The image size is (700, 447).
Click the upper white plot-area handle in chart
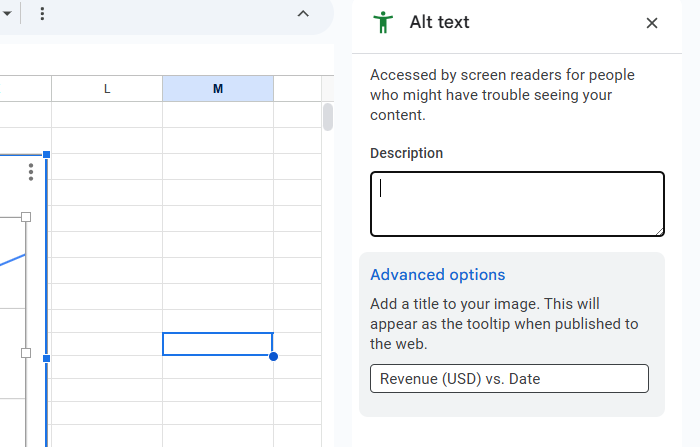pyautogui.click(x=26, y=217)
